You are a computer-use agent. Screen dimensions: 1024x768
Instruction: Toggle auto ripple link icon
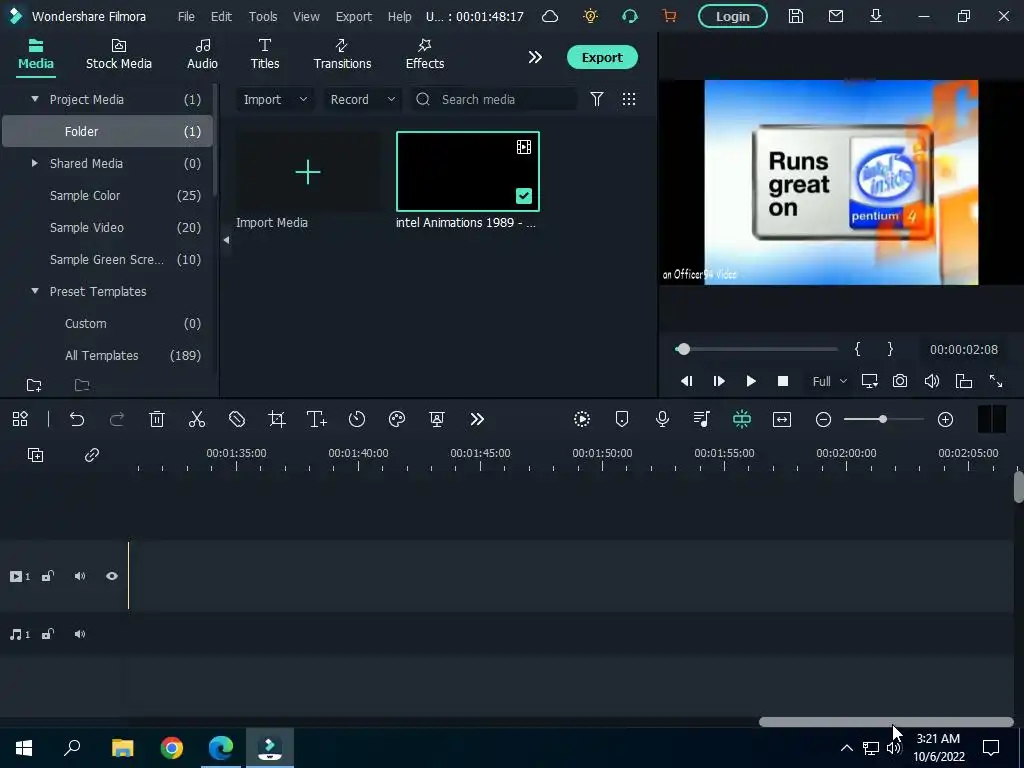(92, 455)
